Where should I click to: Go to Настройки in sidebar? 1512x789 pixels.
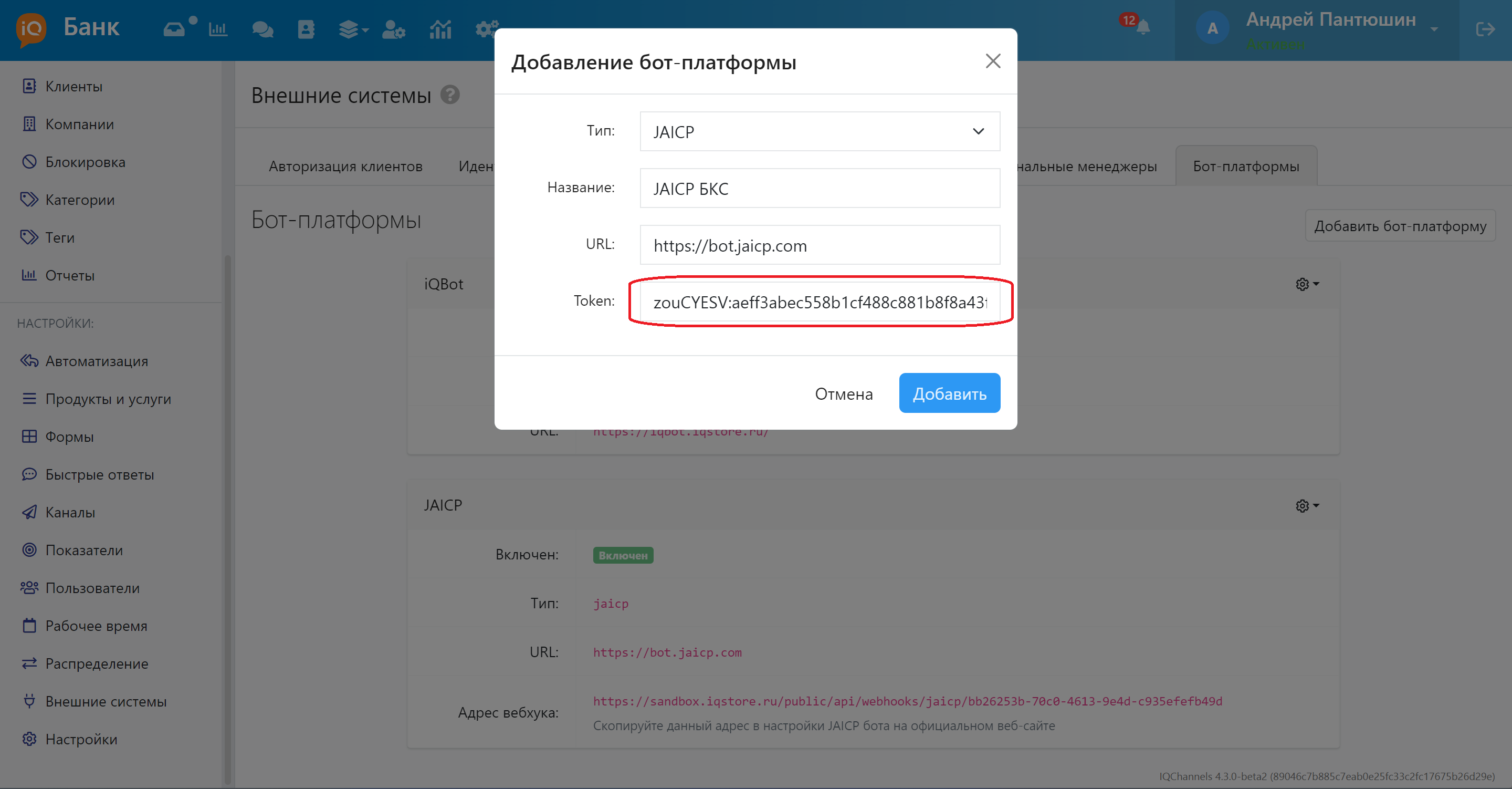(x=81, y=739)
